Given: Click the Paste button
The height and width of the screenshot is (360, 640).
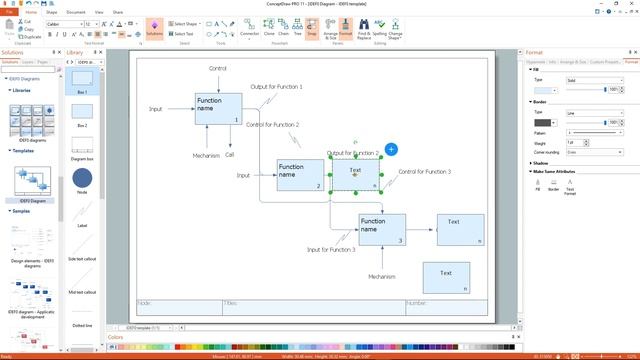Looking at the screenshot, I should (x=9, y=28).
